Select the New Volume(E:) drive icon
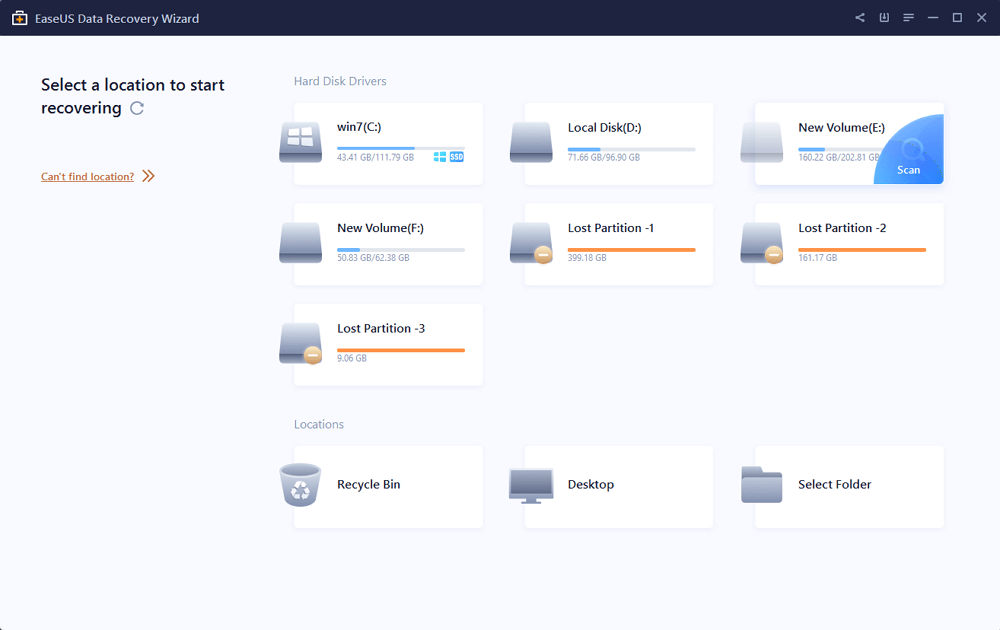 click(x=761, y=142)
